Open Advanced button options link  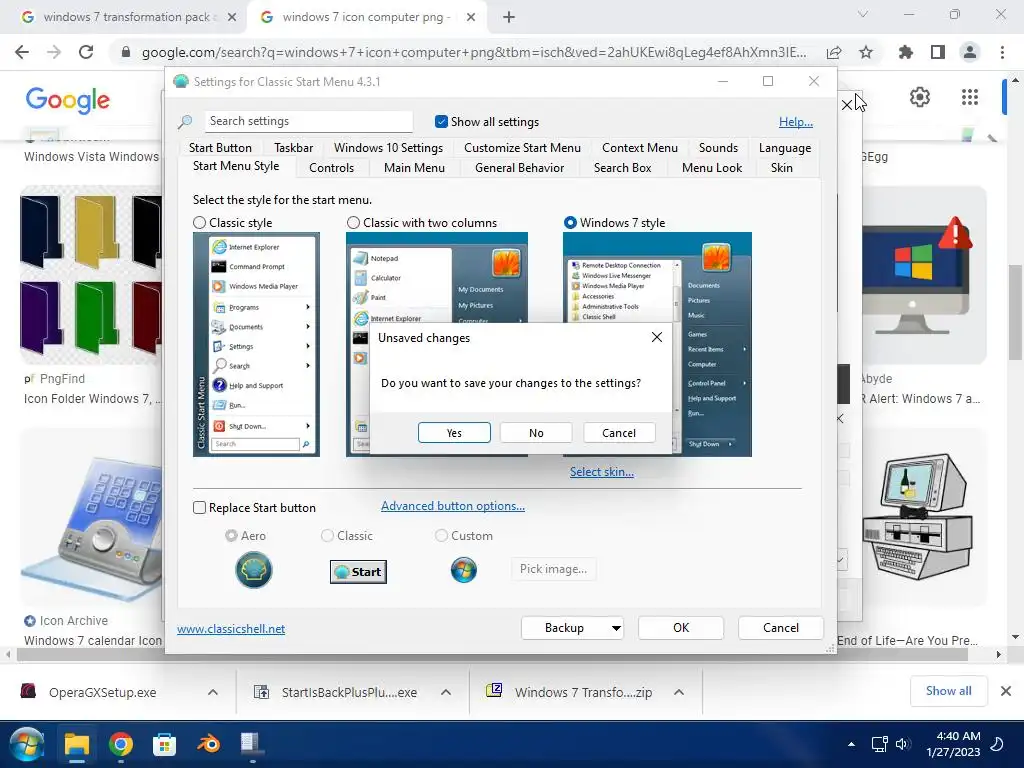[x=453, y=505]
